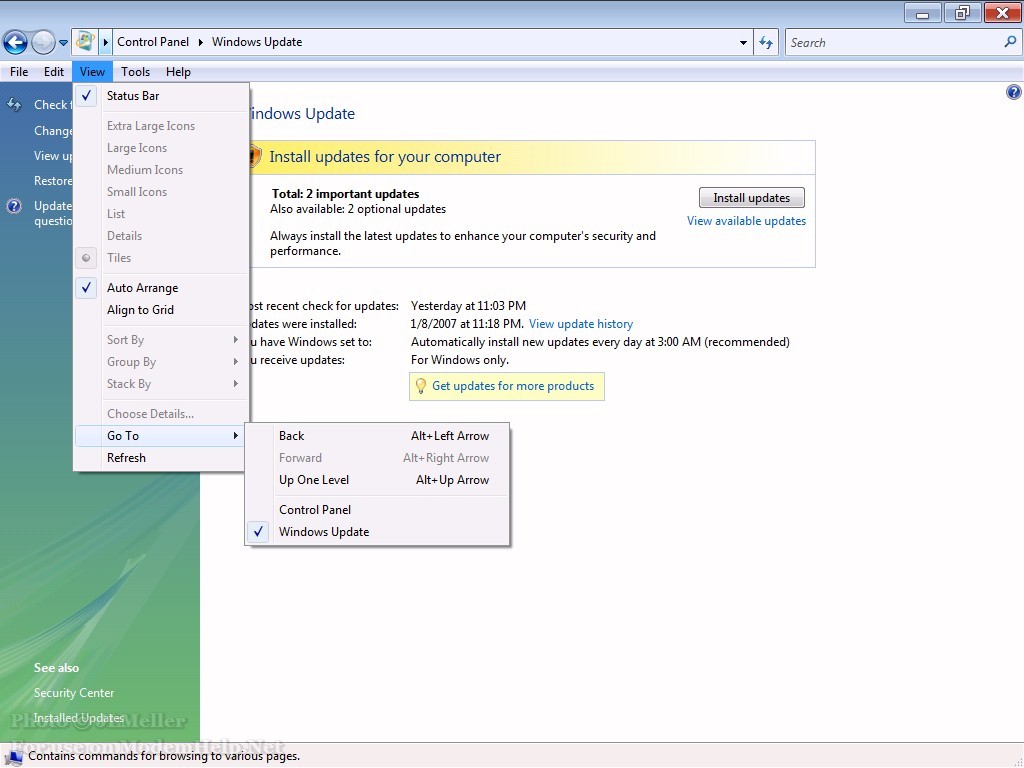Click the status bar icon at bottom left

pos(14,757)
